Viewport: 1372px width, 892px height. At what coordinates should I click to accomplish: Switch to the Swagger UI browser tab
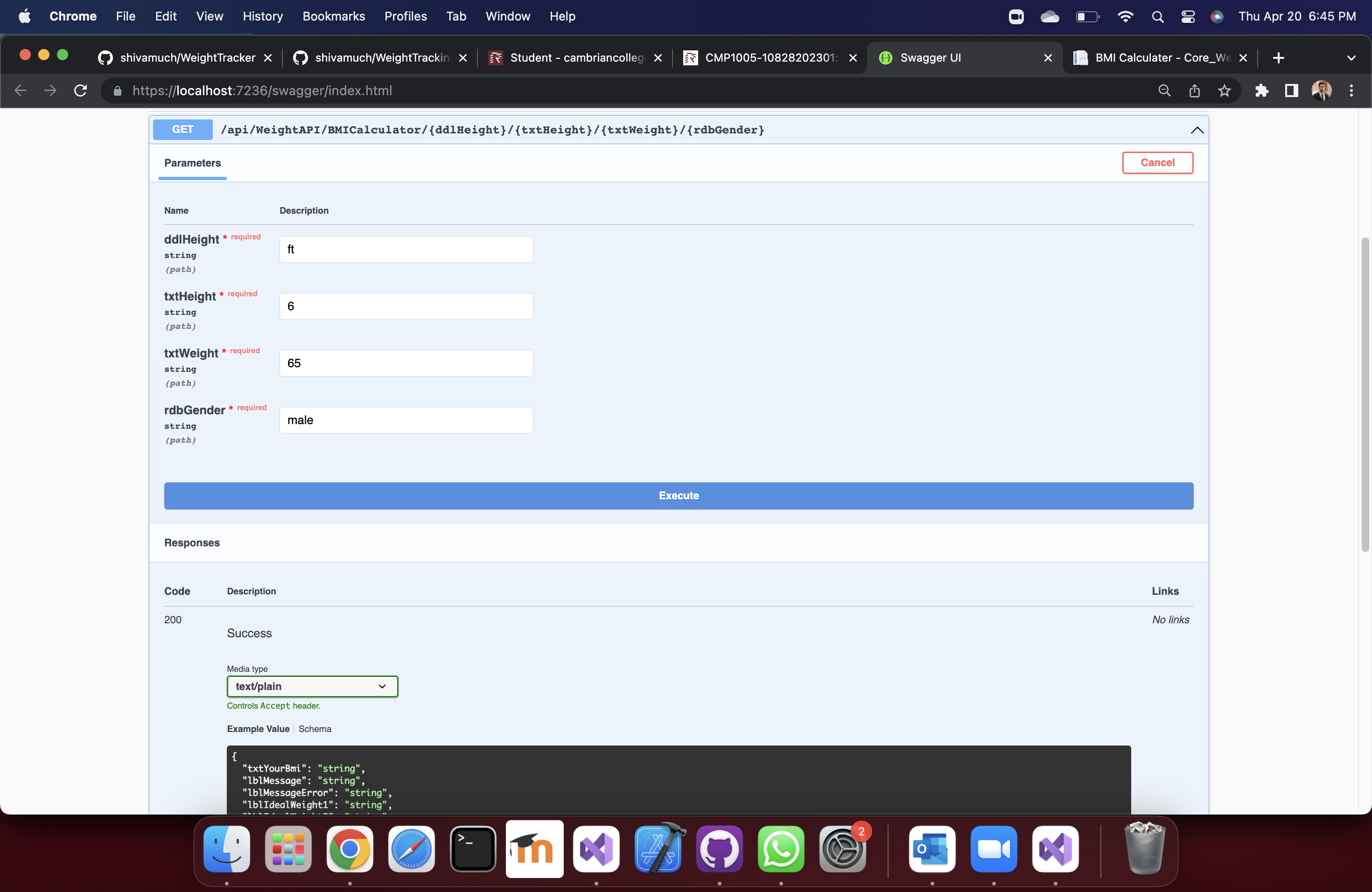pyautogui.click(x=945, y=58)
